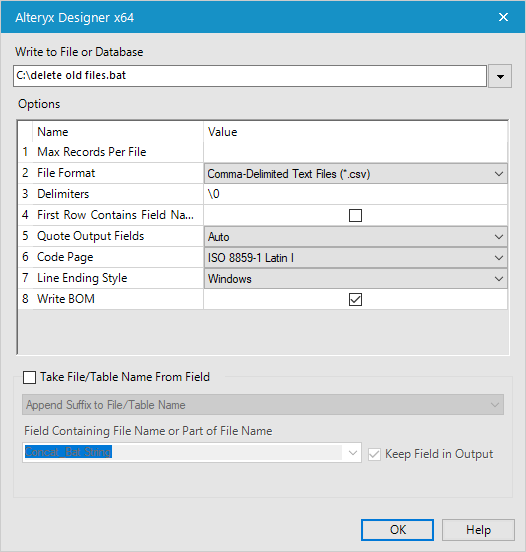
Task: Select the Quote Output Fields row label
Action: pos(90,236)
